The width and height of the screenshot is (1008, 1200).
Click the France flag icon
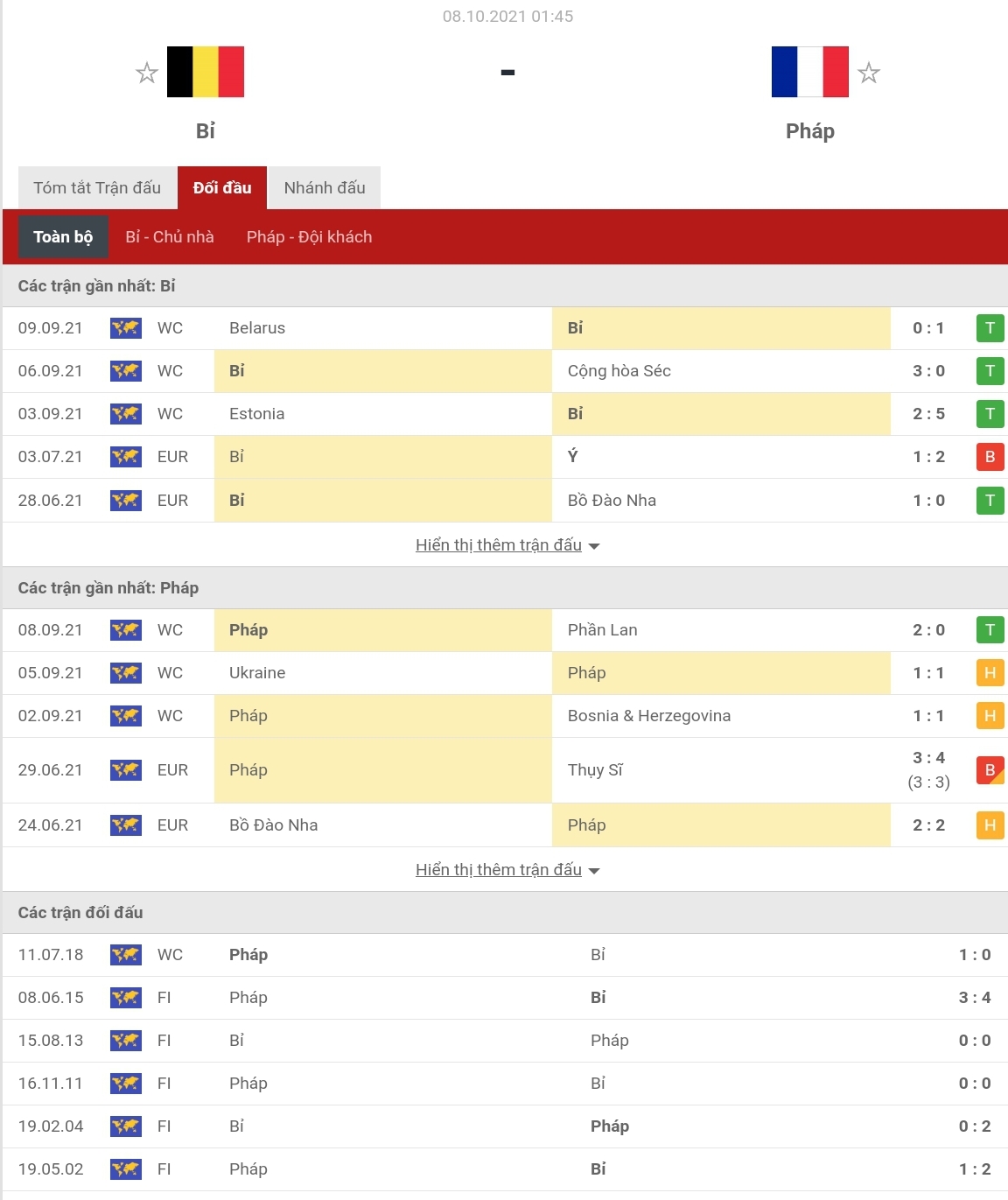click(x=809, y=72)
